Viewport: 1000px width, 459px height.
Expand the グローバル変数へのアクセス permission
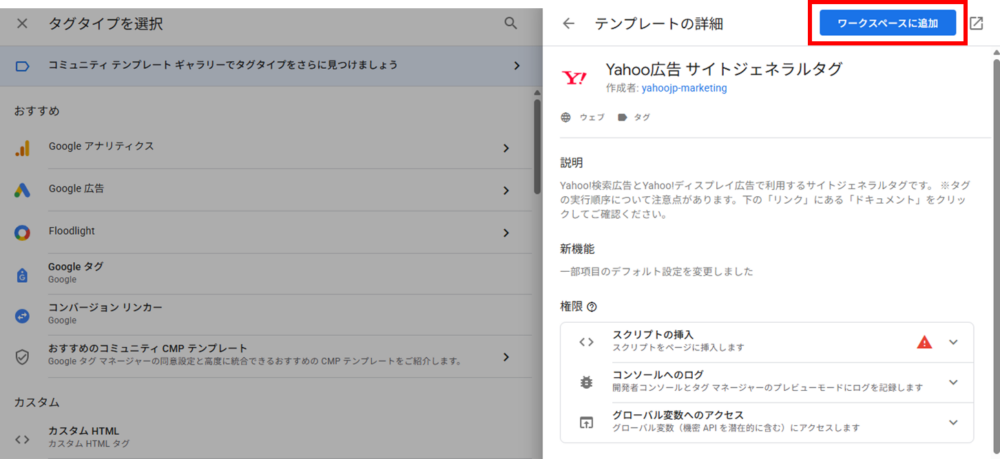coord(953,421)
